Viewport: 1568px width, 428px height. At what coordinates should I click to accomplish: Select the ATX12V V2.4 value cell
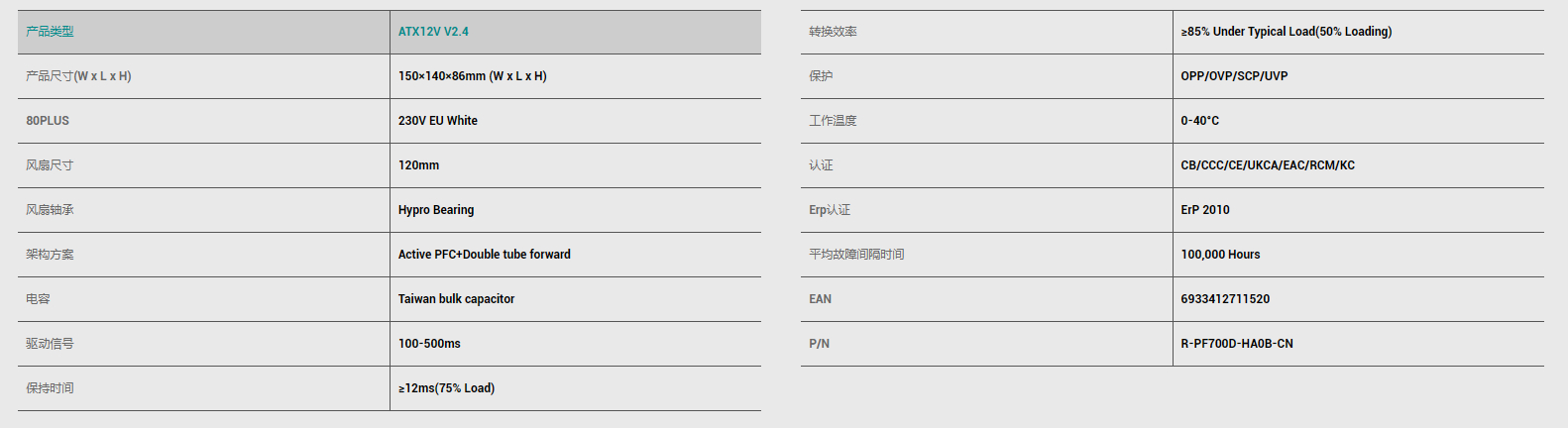coord(576,32)
